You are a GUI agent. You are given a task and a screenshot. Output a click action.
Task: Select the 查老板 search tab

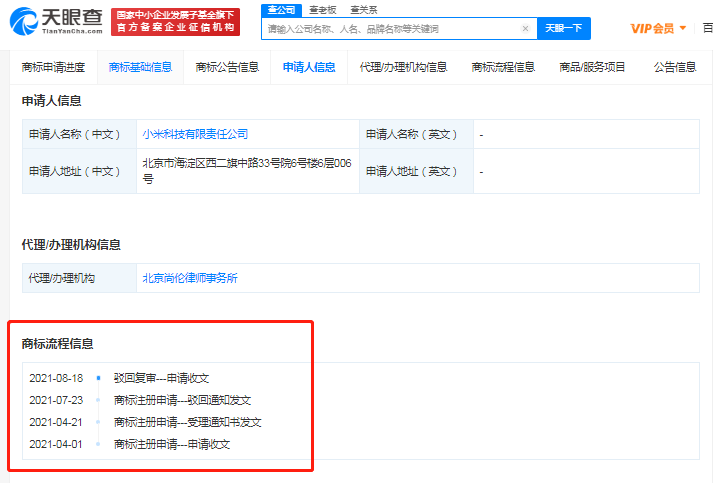[322, 10]
